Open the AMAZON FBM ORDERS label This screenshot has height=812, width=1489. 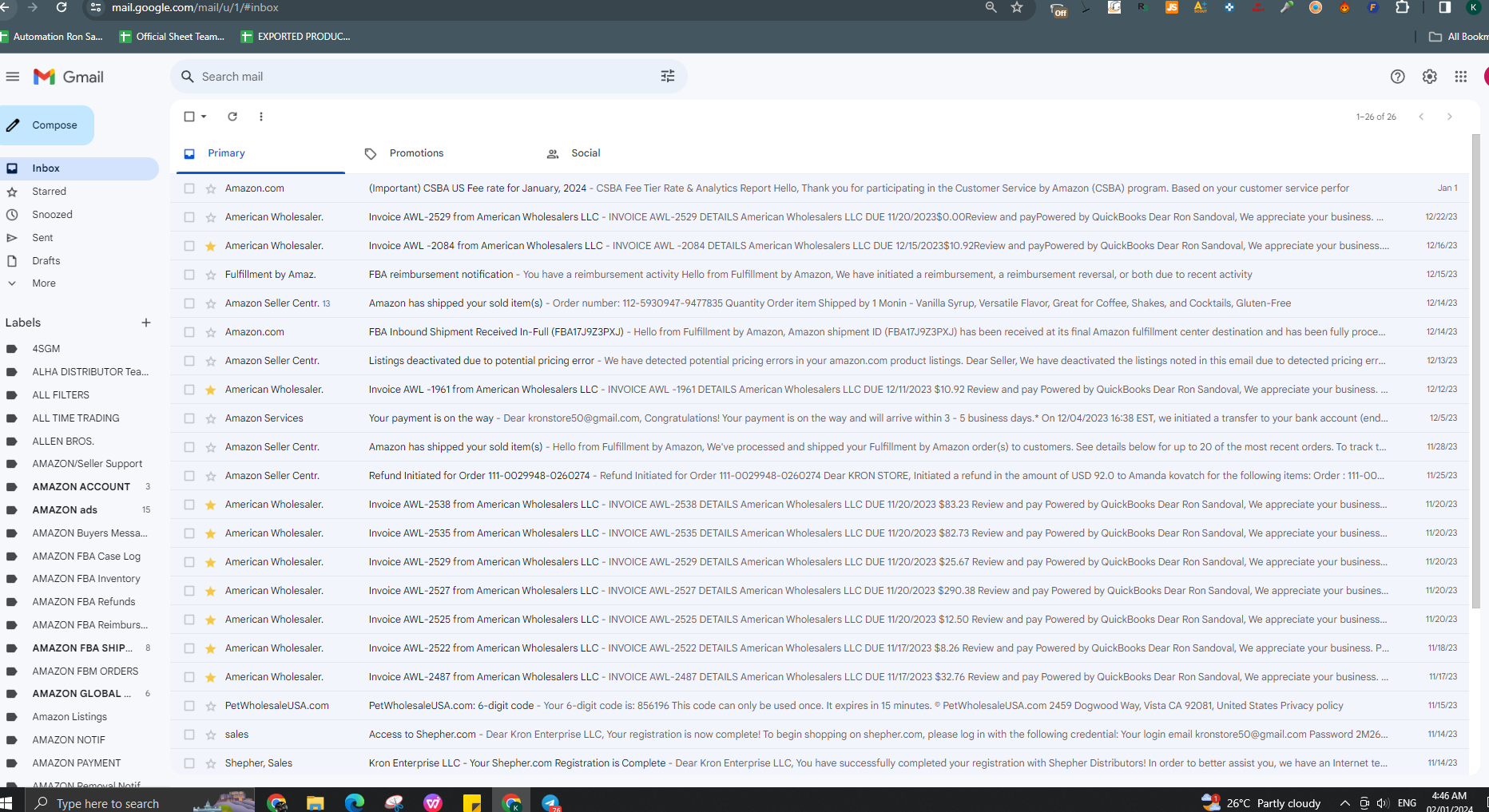tap(85, 671)
